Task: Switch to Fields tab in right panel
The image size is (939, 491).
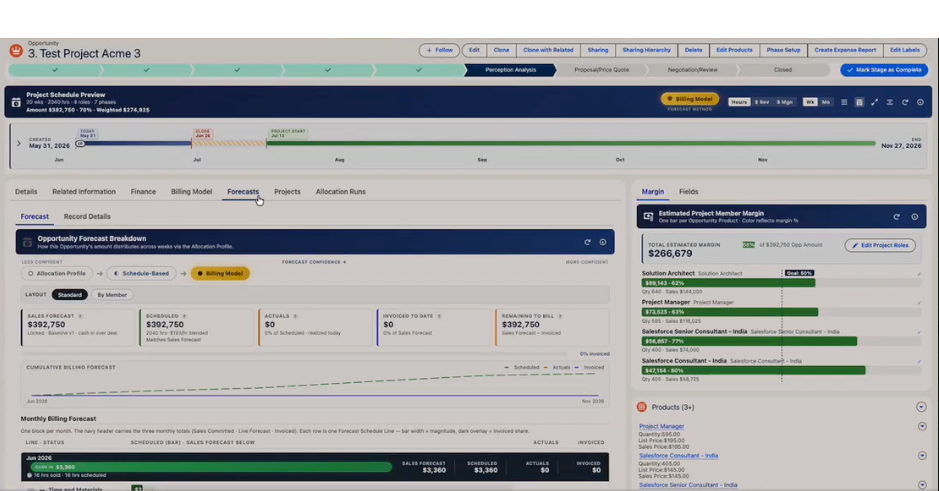Action: 689,192
